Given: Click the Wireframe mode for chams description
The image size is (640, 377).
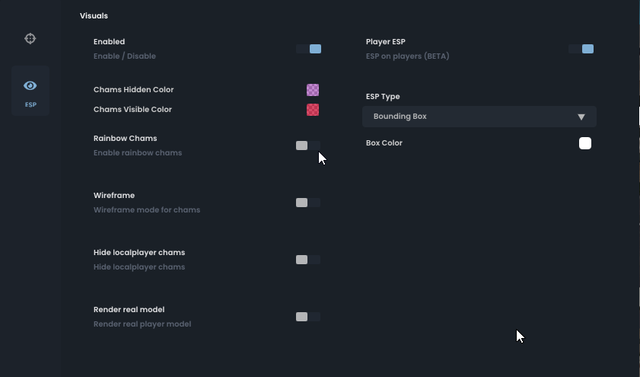Looking at the screenshot, I should pyautogui.click(x=147, y=210).
